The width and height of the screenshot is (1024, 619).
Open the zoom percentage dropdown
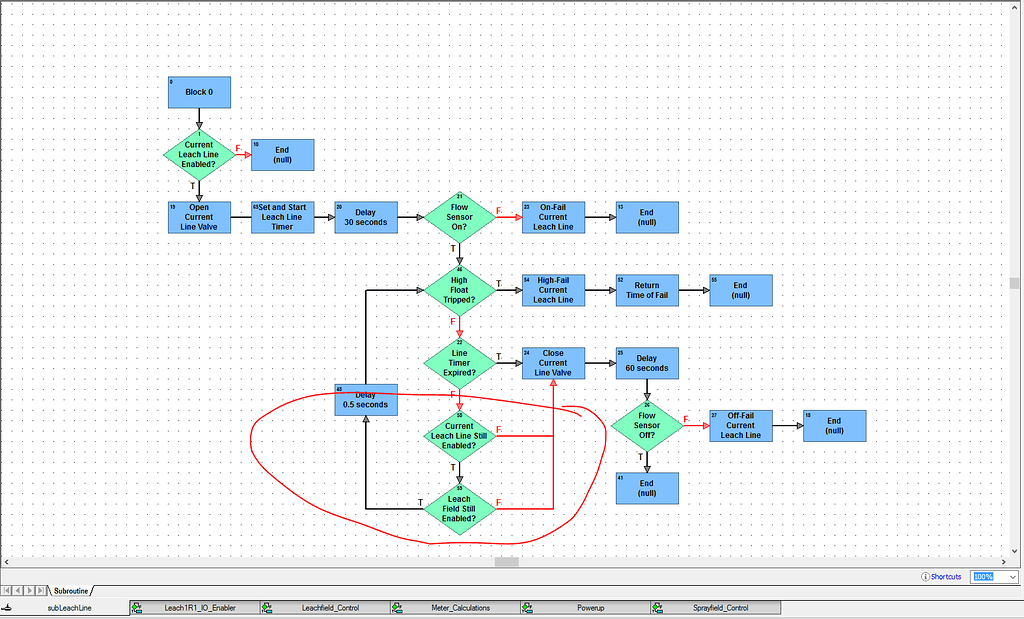1013,577
